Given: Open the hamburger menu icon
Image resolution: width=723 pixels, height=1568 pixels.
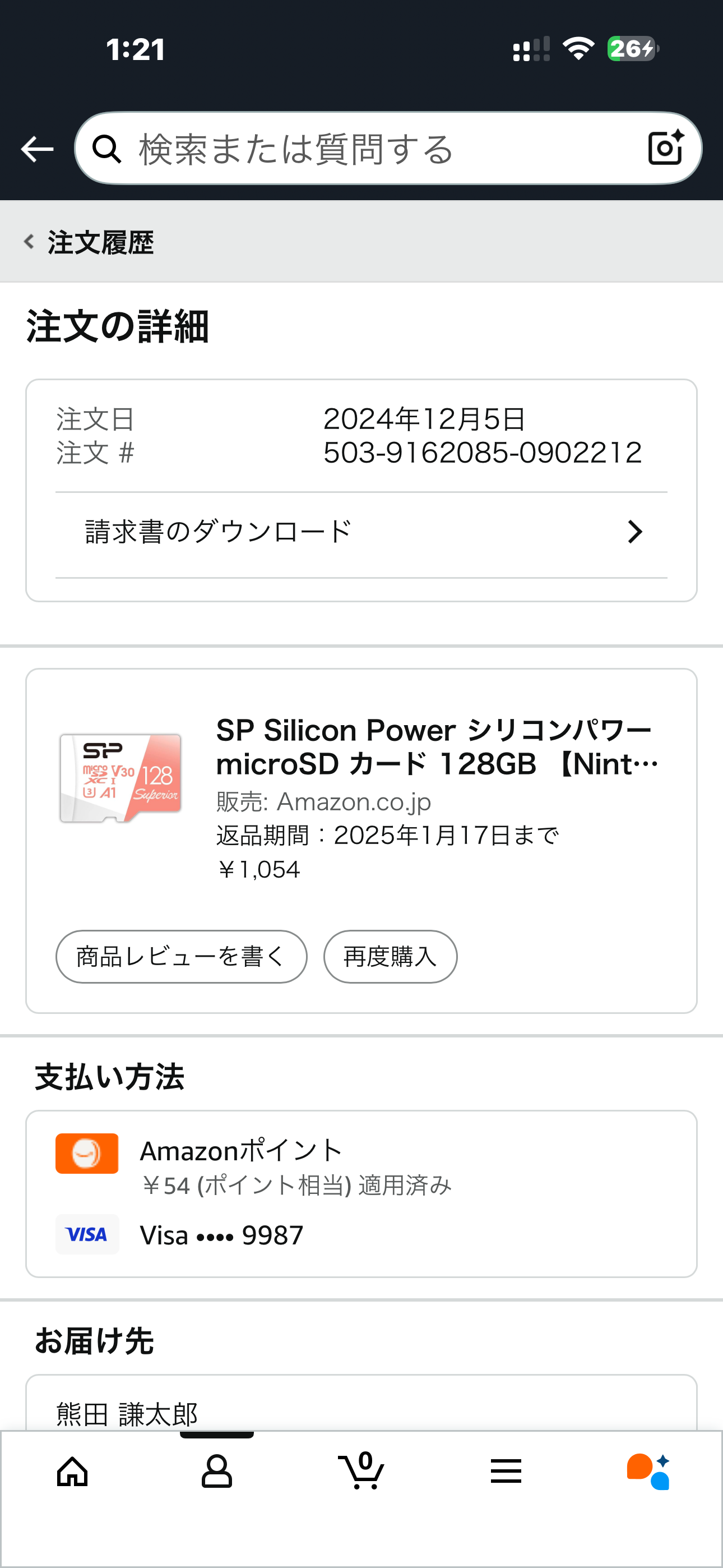Looking at the screenshot, I should pyautogui.click(x=506, y=1472).
